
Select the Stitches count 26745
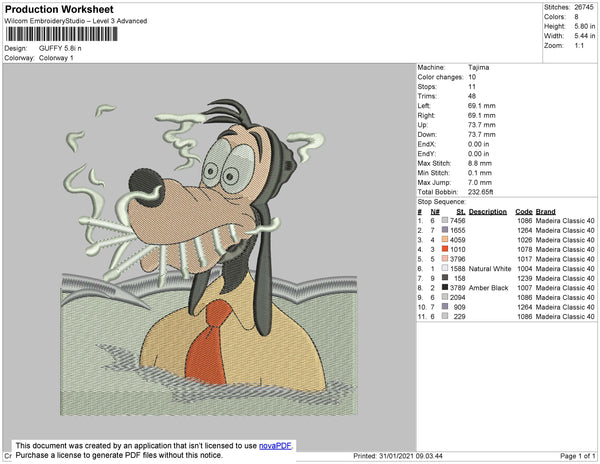pyautogui.click(x=584, y=7)
